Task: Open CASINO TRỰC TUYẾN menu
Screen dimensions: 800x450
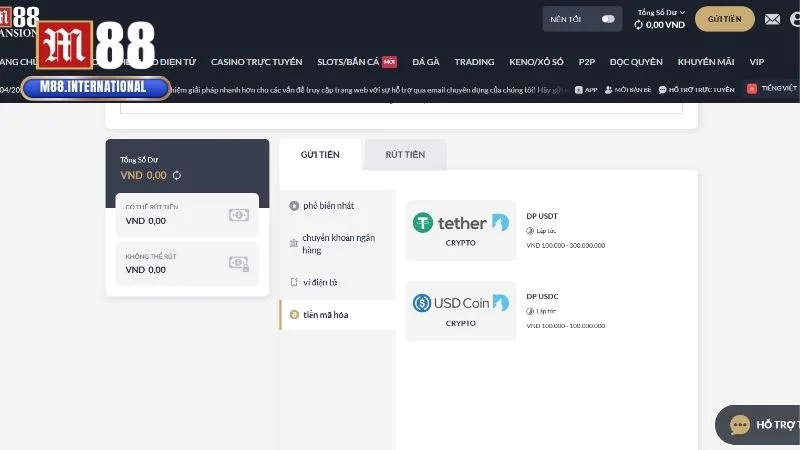Action: point(256,62)
